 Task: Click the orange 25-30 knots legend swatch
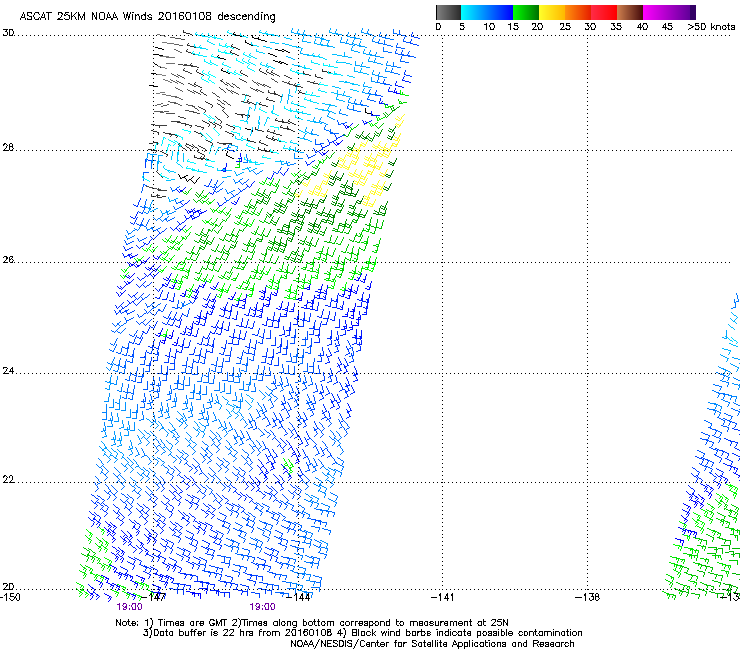tap(578, 12)
